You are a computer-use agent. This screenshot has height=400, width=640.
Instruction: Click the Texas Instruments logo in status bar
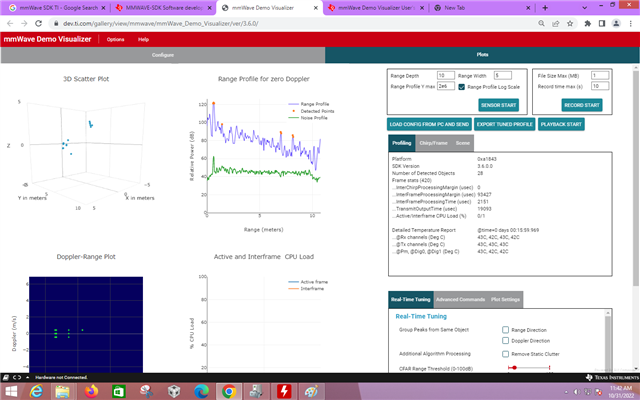pyautogui.click(x=612, y=377)
